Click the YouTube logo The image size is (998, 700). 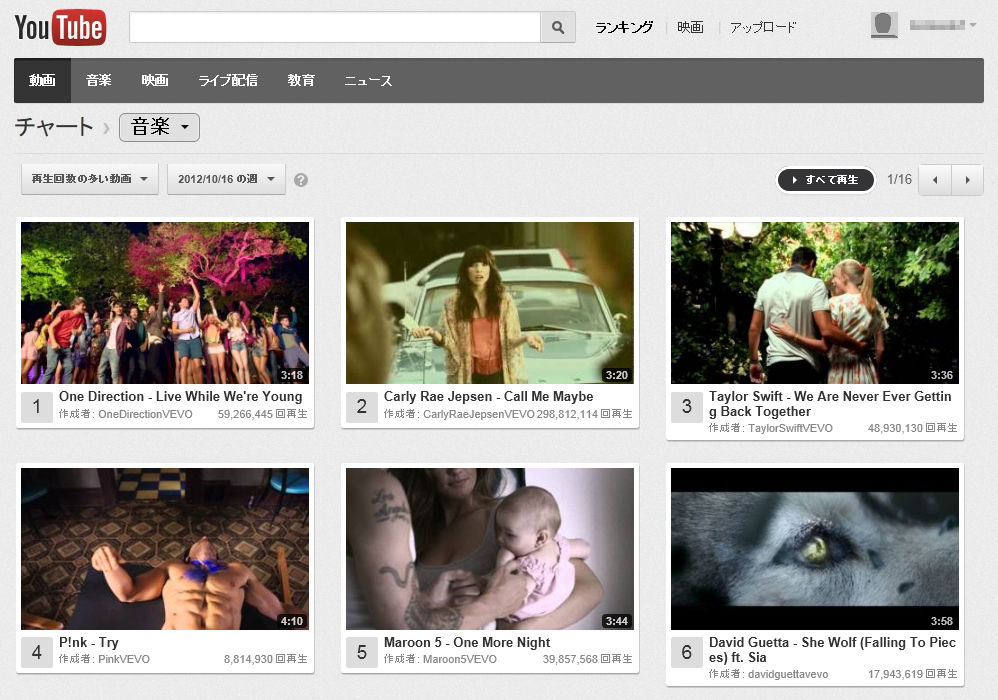pos(60,27)
